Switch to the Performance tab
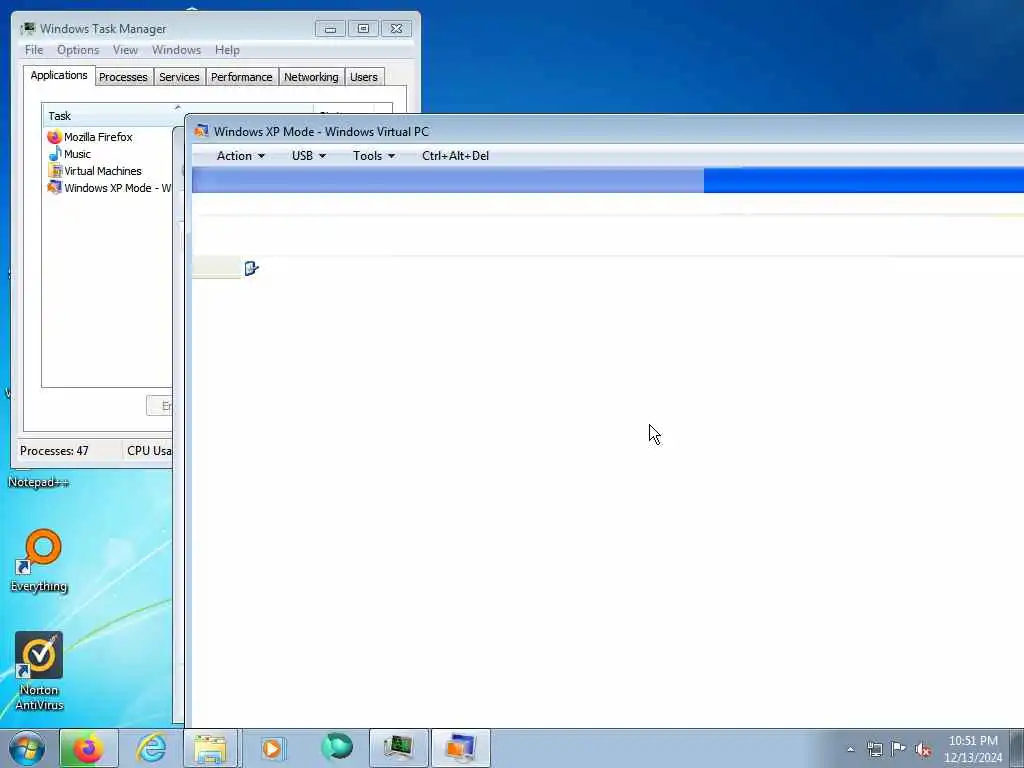 click(x=242, y=77)
